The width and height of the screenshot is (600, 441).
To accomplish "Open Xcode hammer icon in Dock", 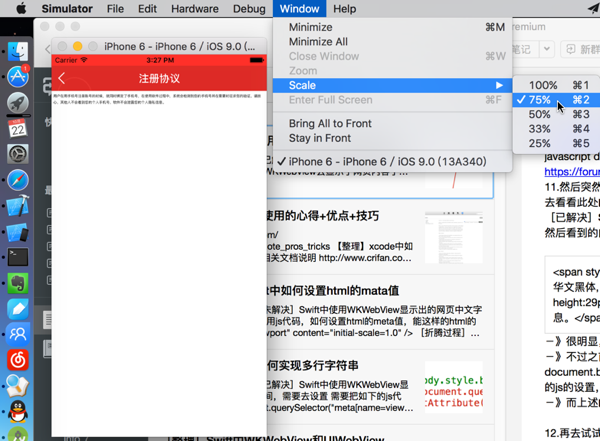I will point(18,206).
